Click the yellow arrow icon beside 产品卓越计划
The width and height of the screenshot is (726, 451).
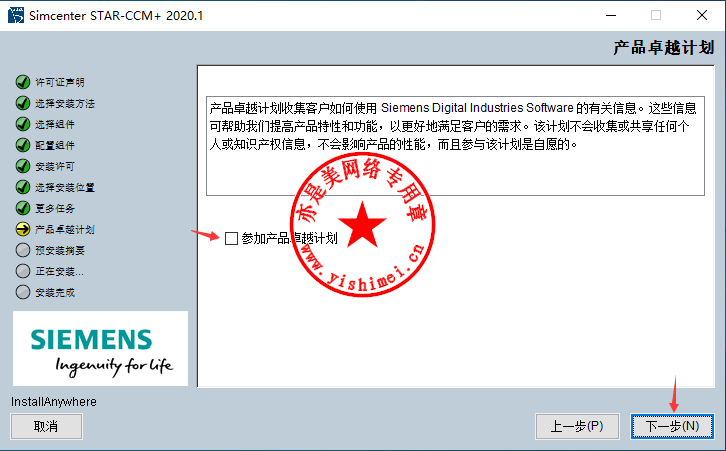pos(23,229)
